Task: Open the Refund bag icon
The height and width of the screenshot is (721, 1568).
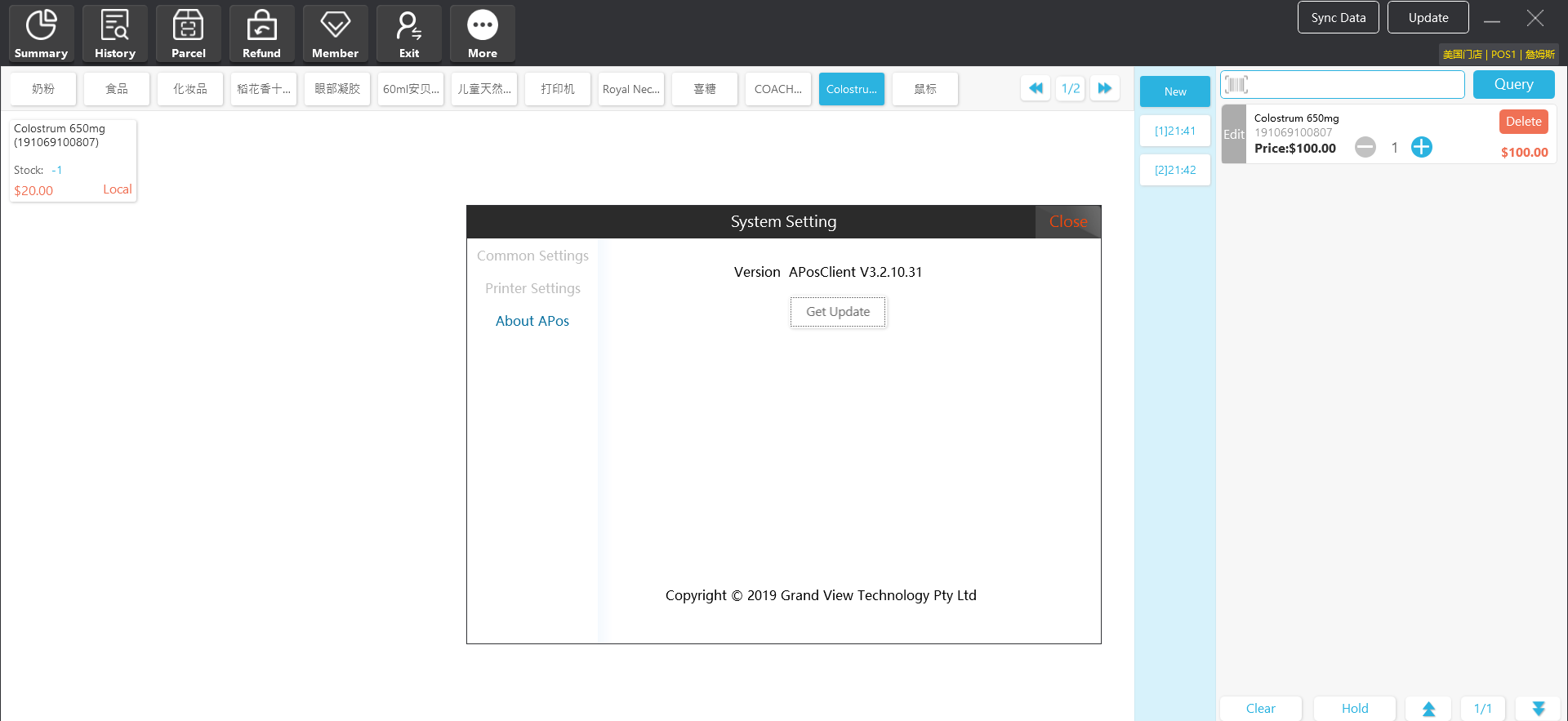Action: (261, 26)
